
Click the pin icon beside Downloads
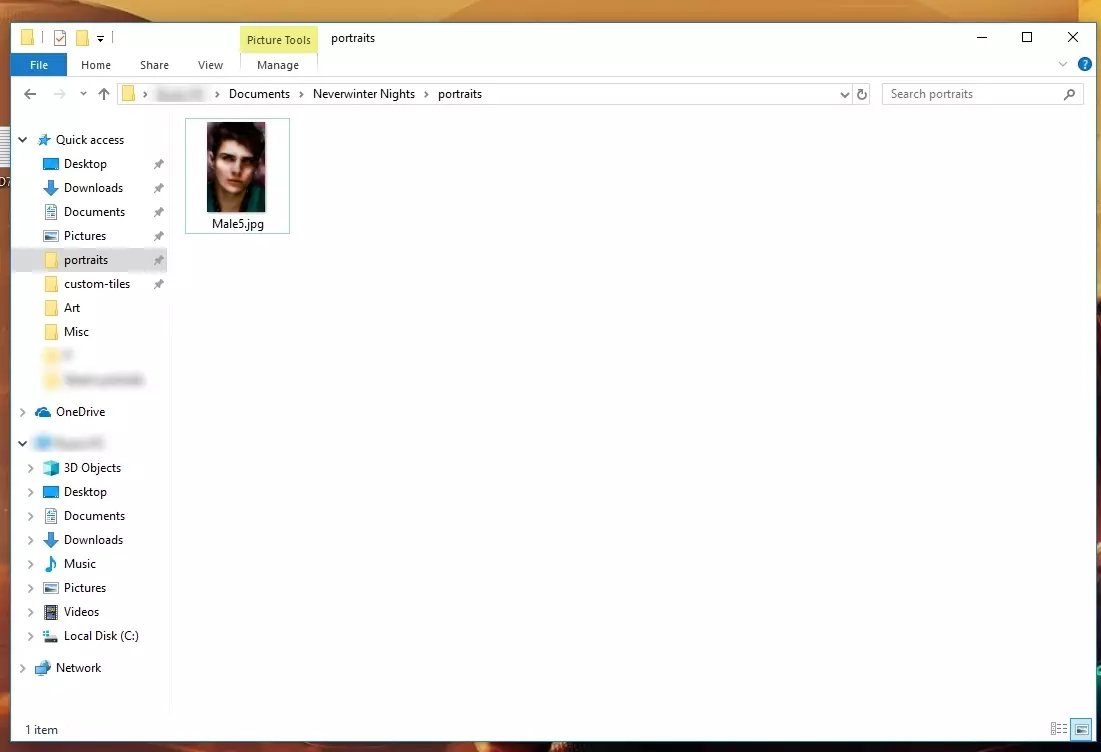[x=159, y=187]
